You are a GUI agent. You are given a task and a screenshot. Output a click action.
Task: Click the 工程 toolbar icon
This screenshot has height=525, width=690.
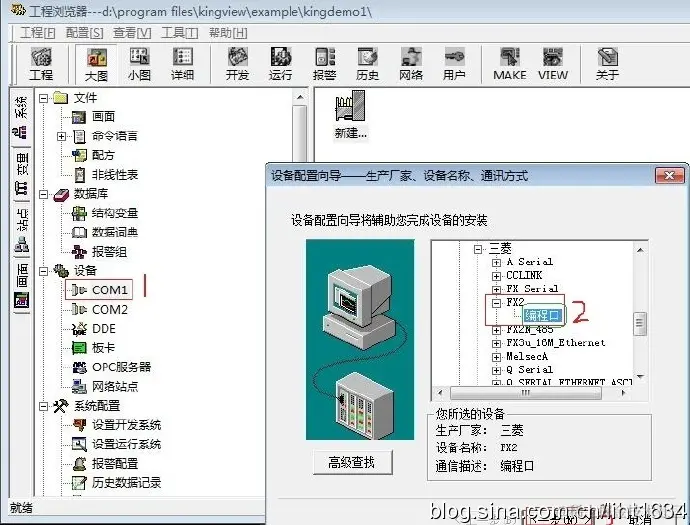point(41,64)
